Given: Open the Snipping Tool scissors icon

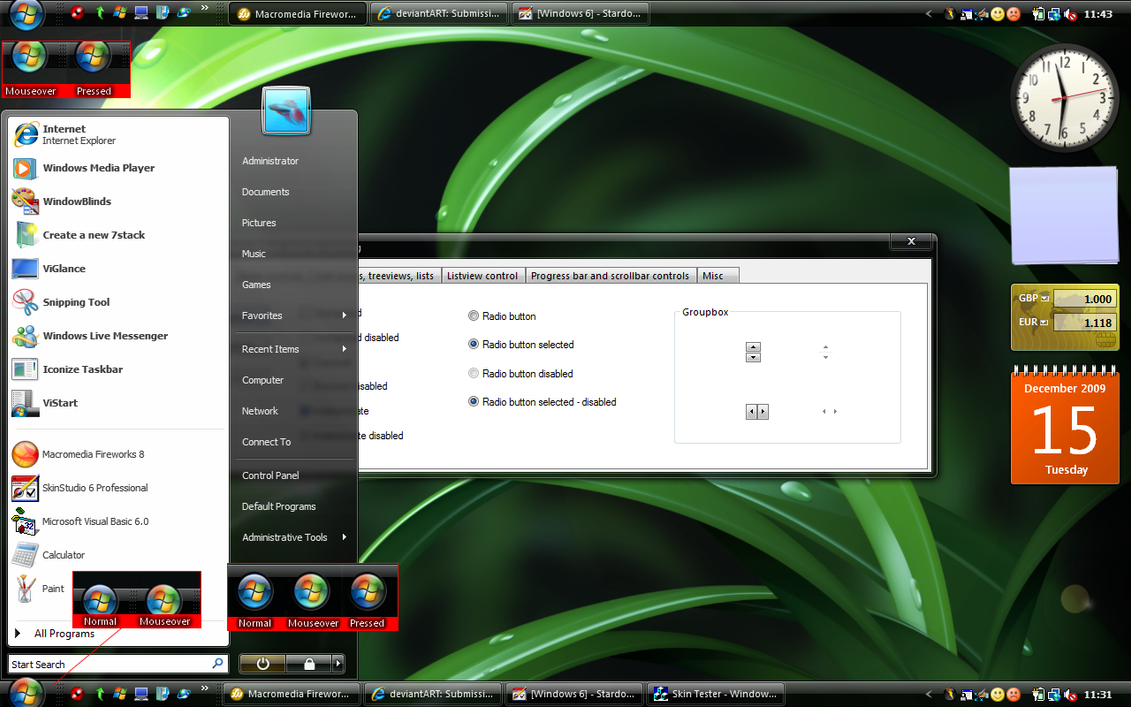Looking at the screenshot, I should (25, 302).
